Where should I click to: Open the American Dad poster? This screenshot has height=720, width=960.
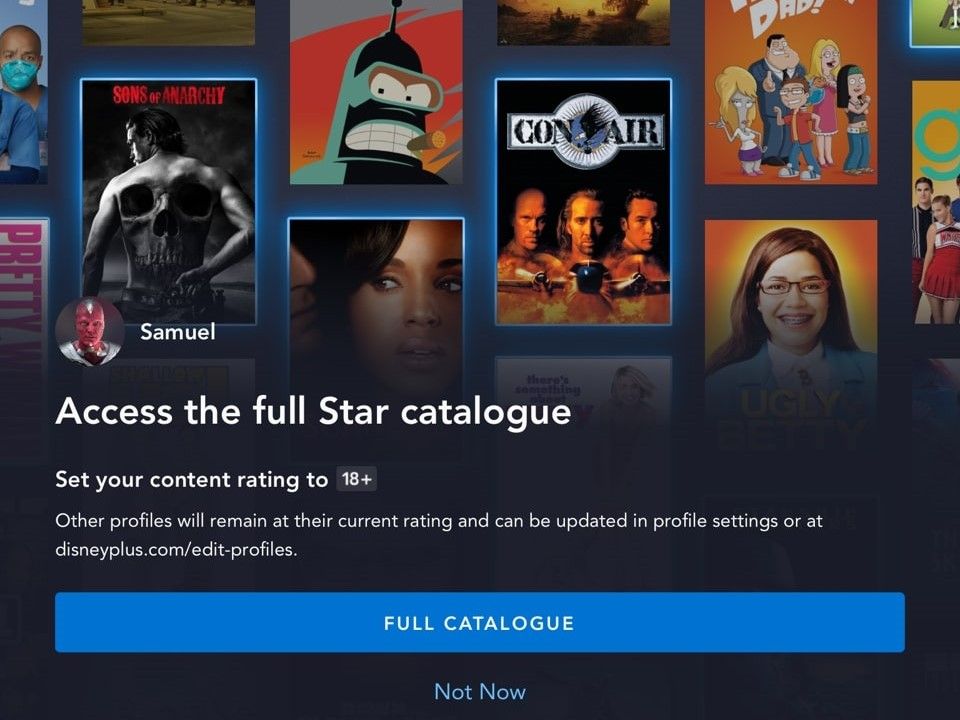790,92
